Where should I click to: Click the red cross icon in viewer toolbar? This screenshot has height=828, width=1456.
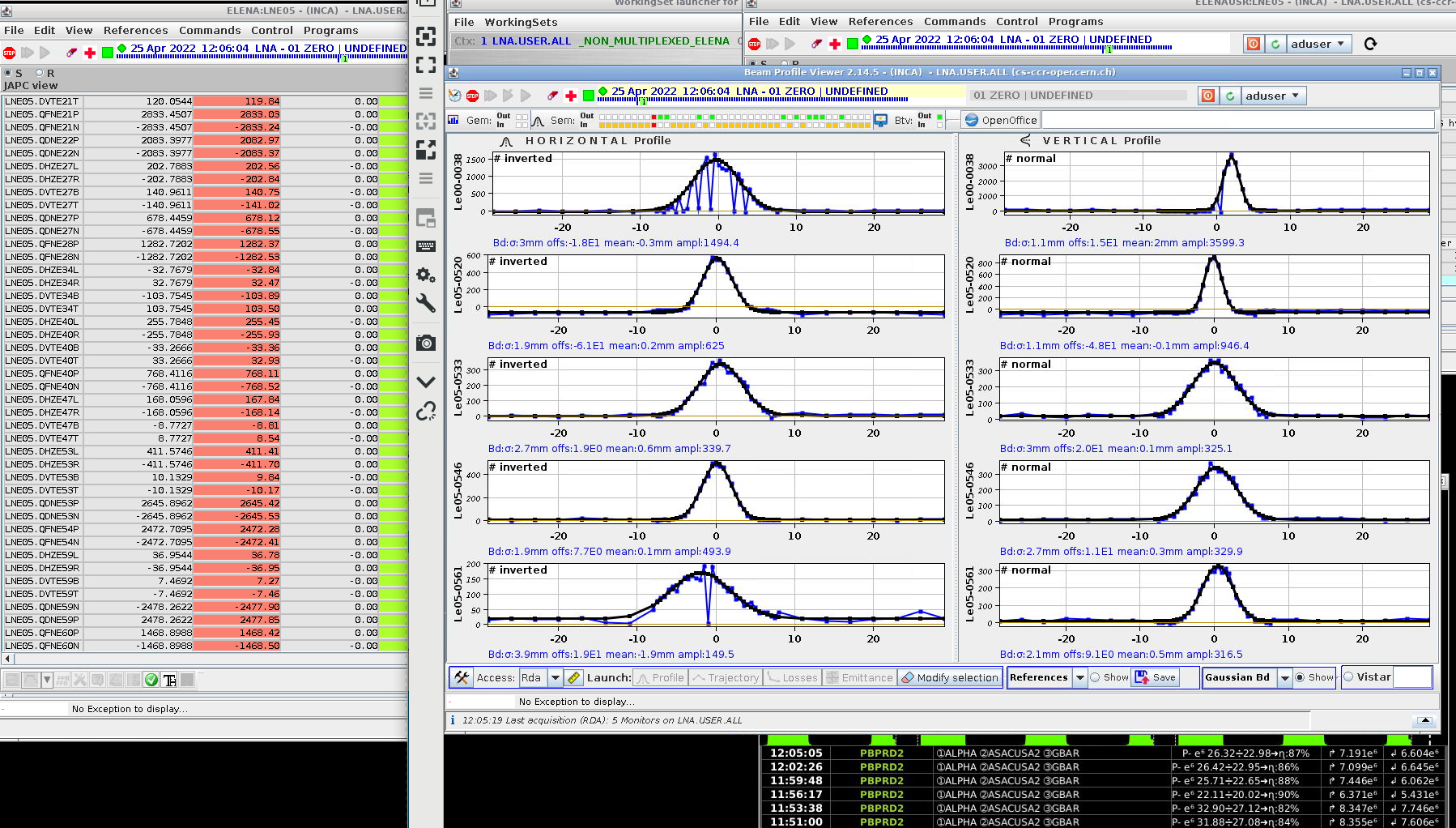[571, 96]
